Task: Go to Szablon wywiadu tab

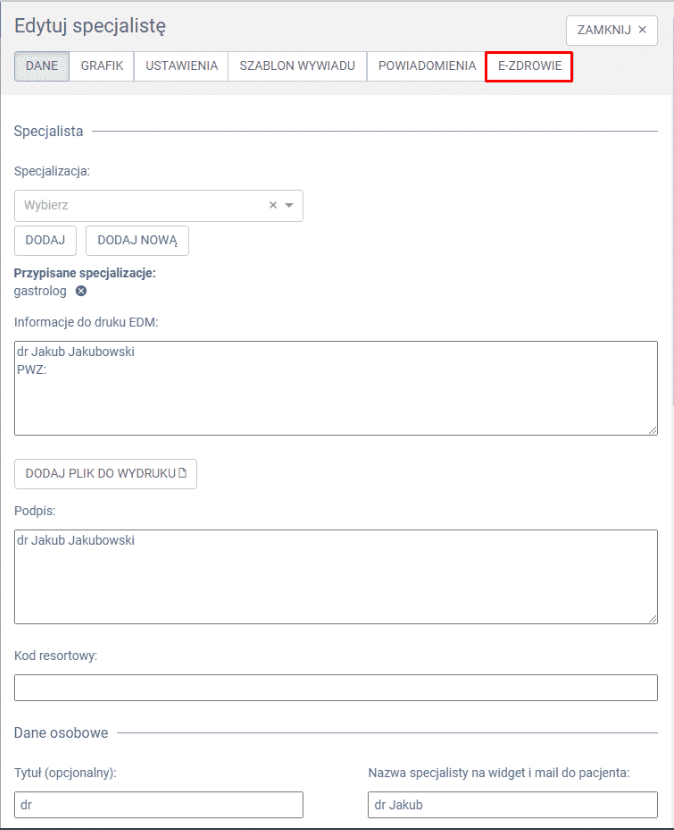Action: click(x=297, y=66)
